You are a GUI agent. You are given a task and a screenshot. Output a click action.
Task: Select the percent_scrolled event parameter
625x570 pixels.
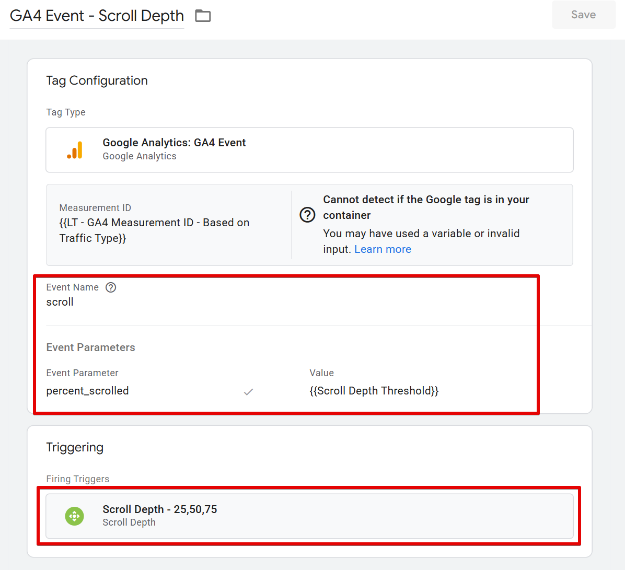(87, 391)
